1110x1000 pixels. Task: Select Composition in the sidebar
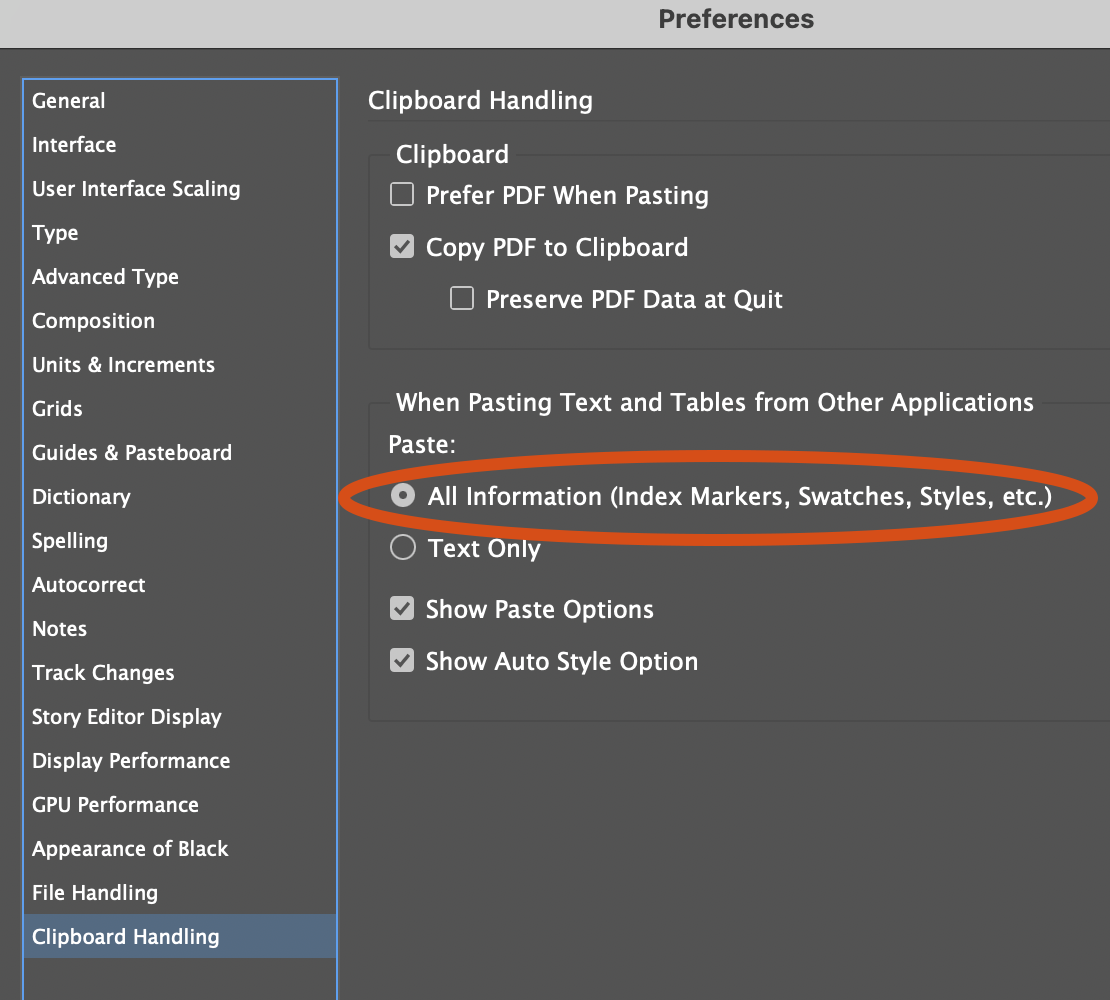pos(180,321)
